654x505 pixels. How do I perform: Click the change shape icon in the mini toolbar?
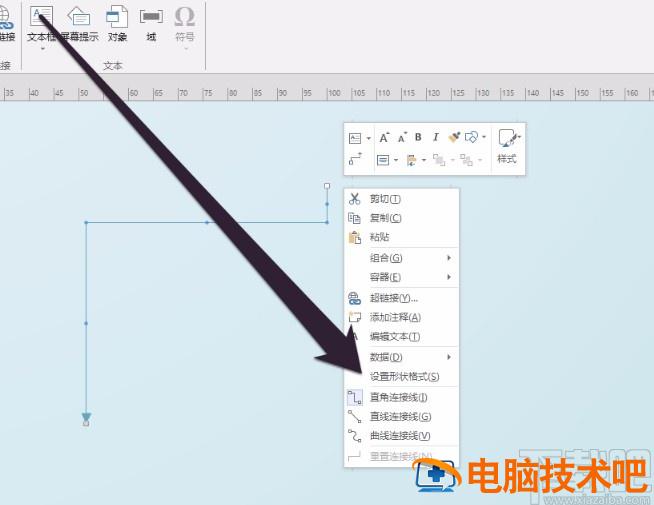472,137
